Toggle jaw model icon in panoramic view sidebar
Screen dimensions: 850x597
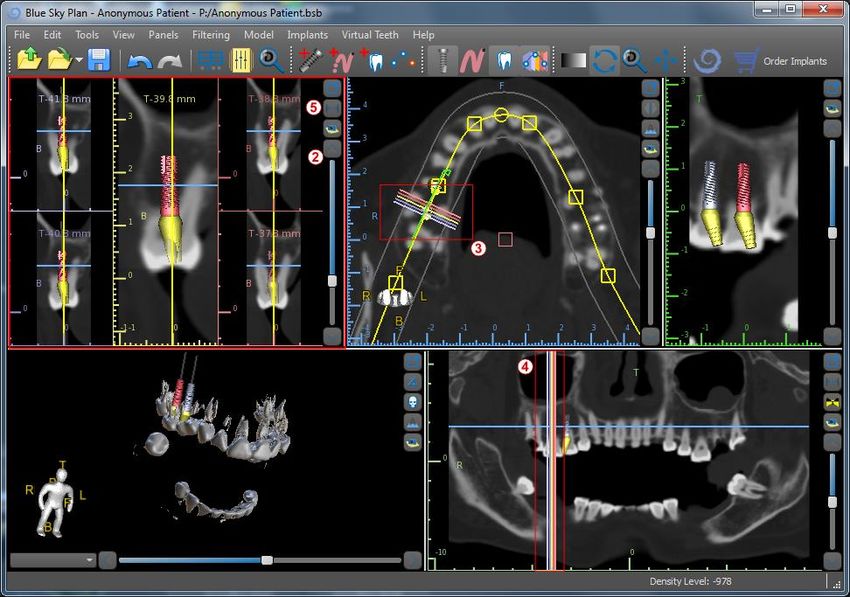[x=832, y=422]
